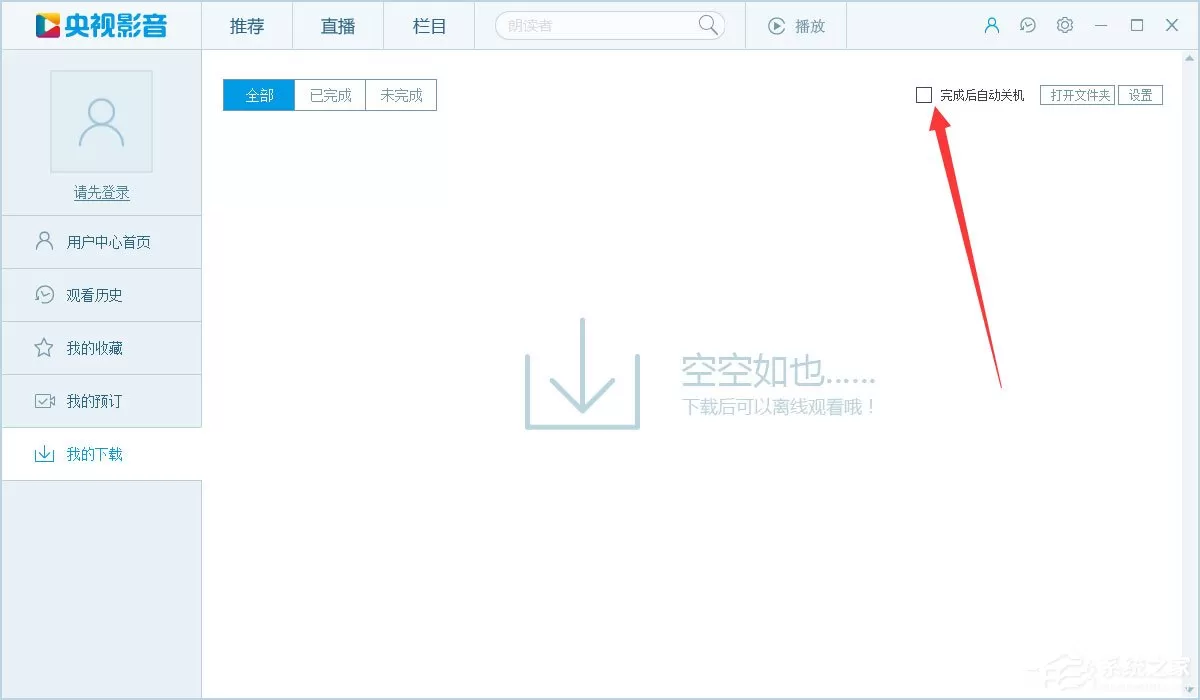Click the 请先登录 link
The height and width of the screenshot is (700, 1200).
pyautogui.click(x=101, y=193)
